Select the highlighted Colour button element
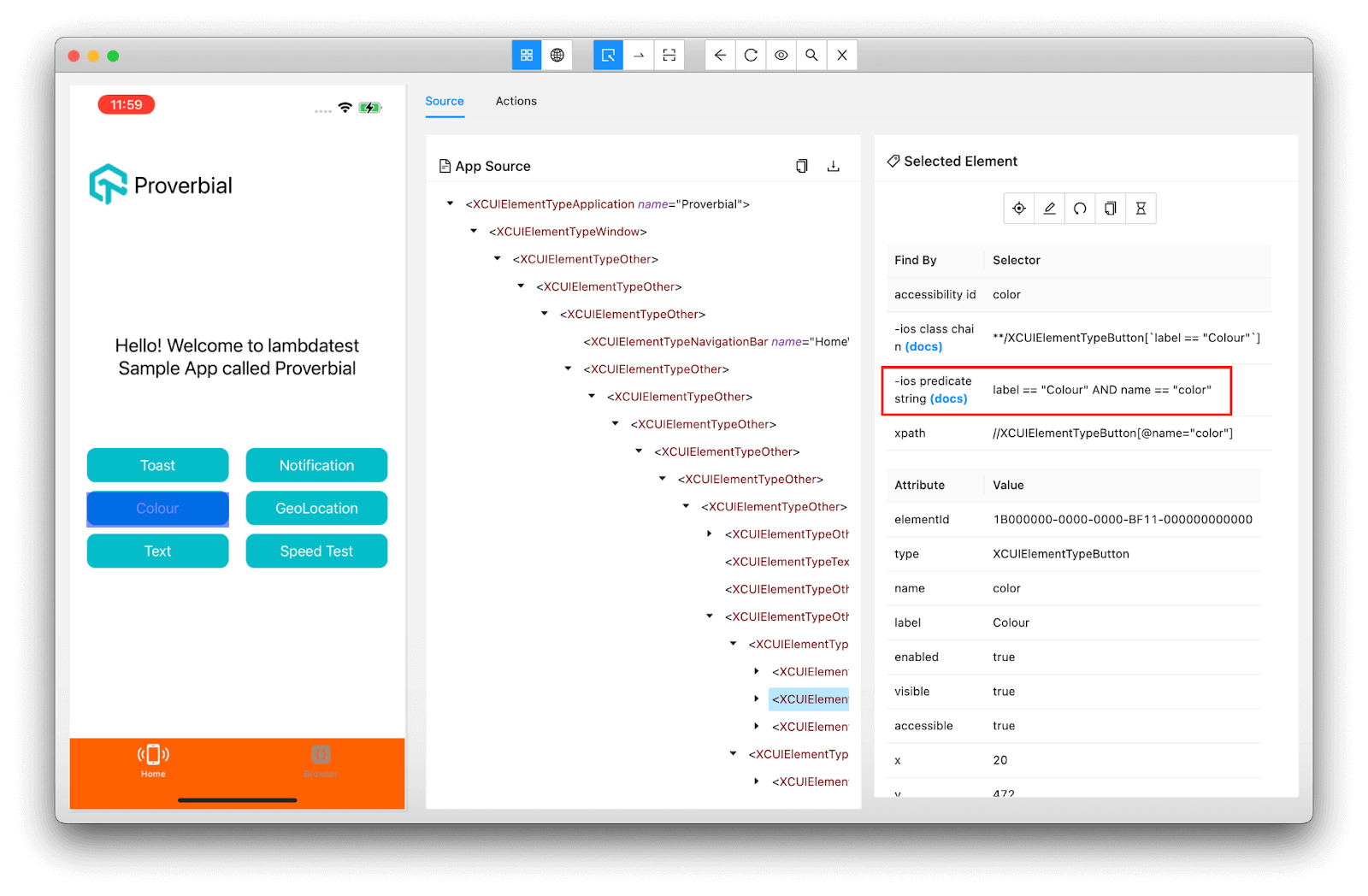The width and height of the screenshot is (1368, 896). 809,699
